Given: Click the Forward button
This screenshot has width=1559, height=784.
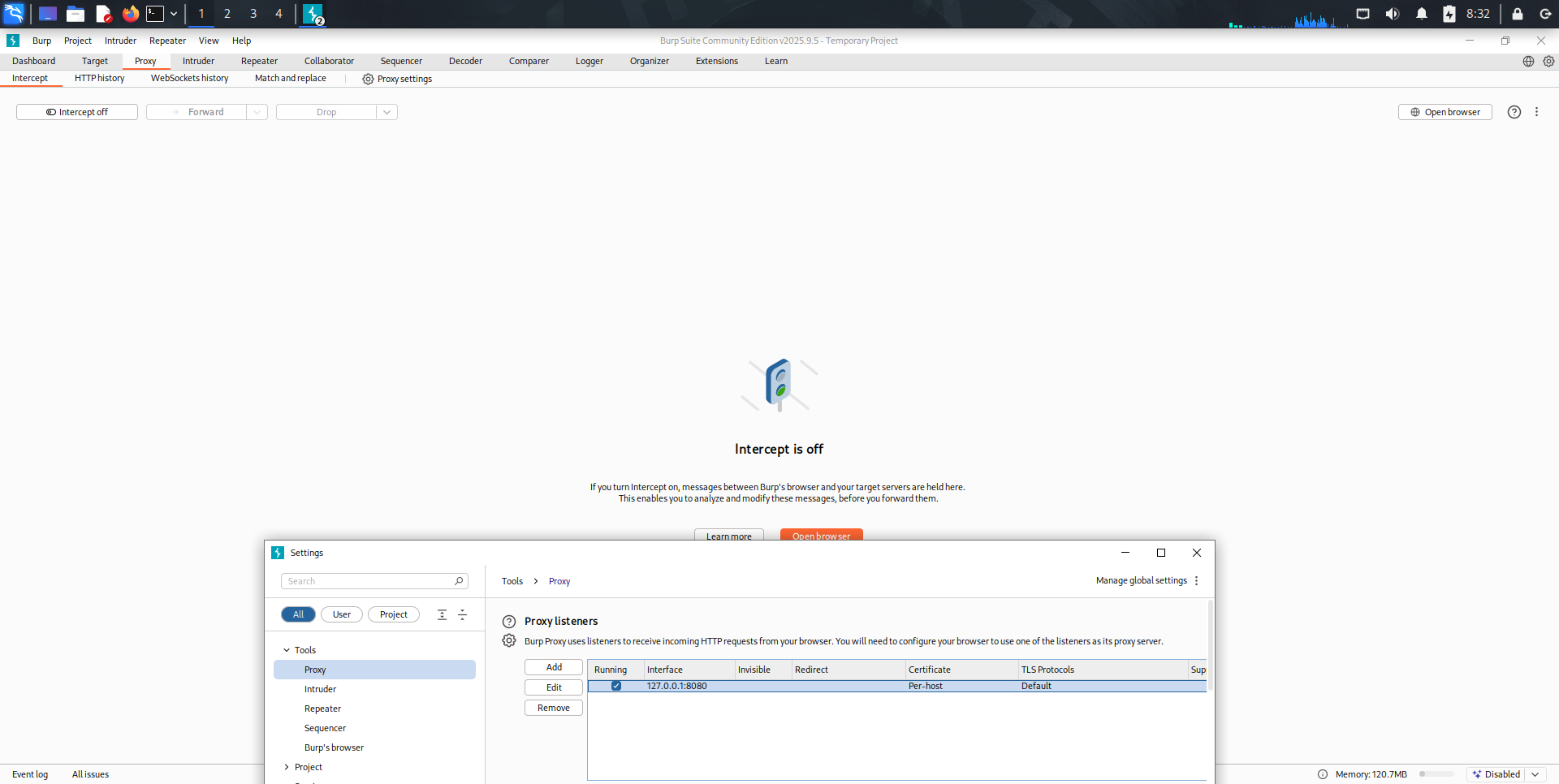Looking at the screenshot, I should [196, 112].
